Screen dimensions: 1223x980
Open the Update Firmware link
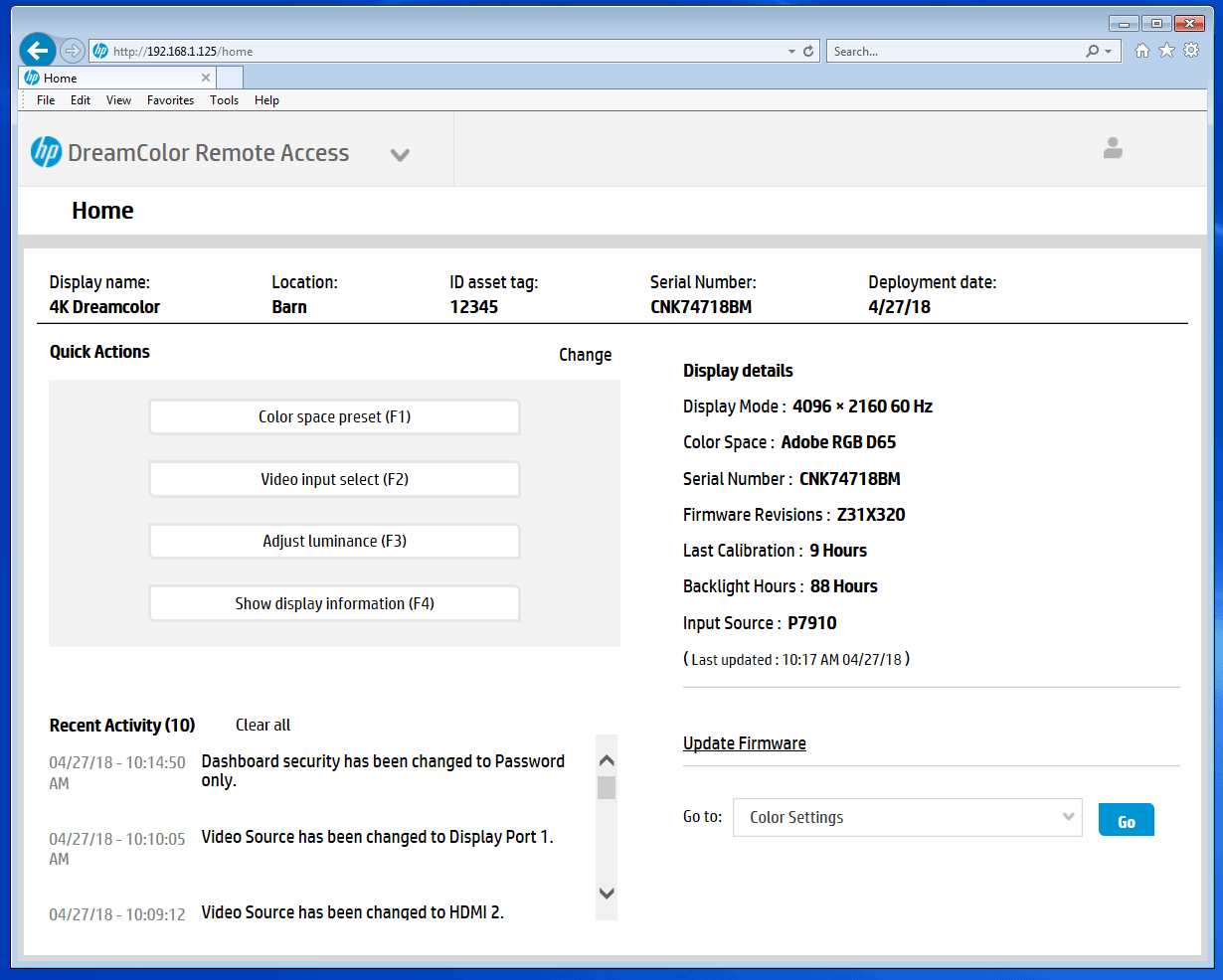[x=745, y=743]
